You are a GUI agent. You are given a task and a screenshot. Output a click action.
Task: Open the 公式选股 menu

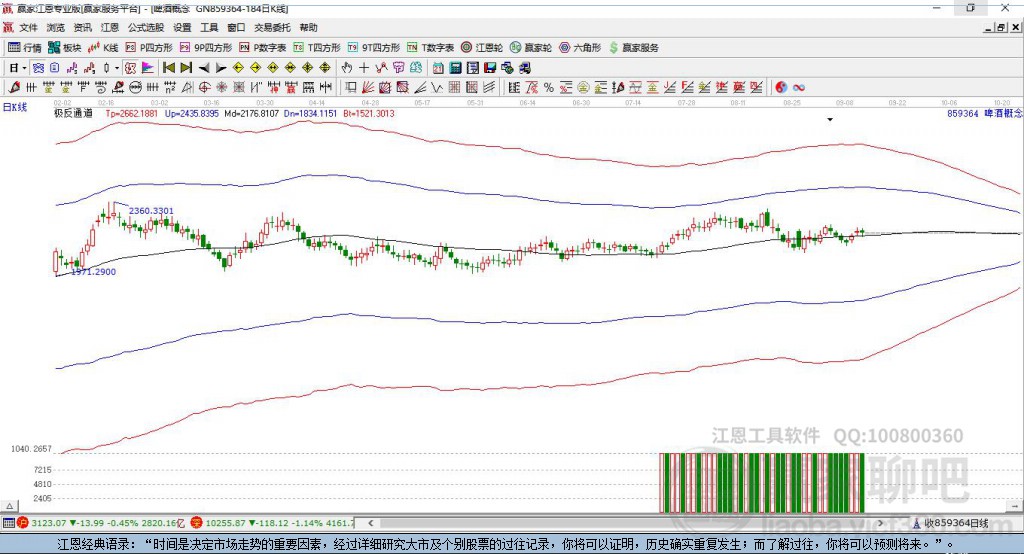pos(146,27)
